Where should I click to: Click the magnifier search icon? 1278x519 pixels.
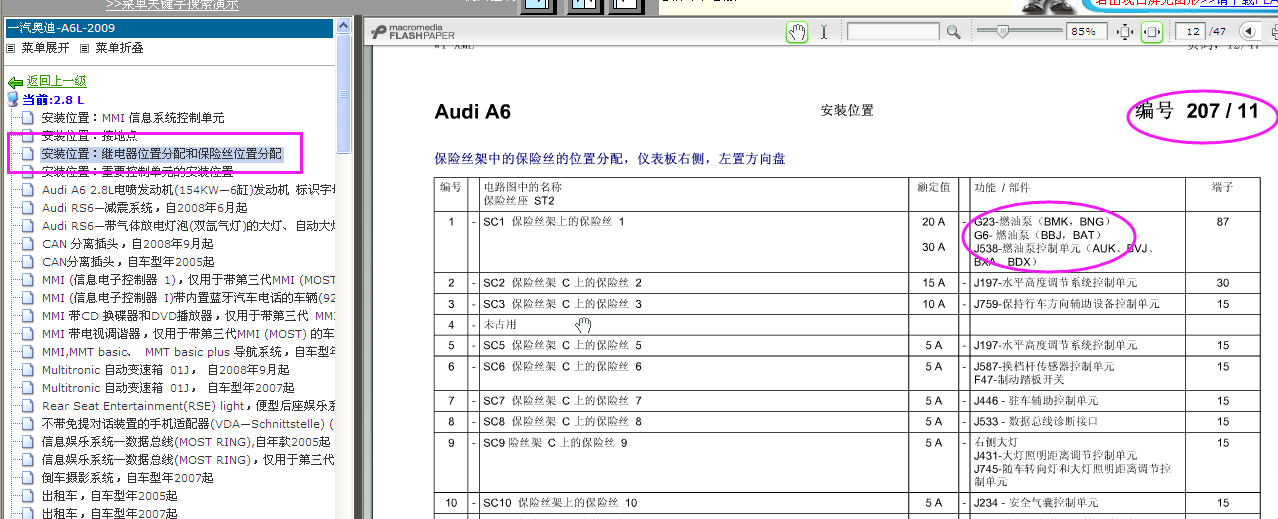953,32
